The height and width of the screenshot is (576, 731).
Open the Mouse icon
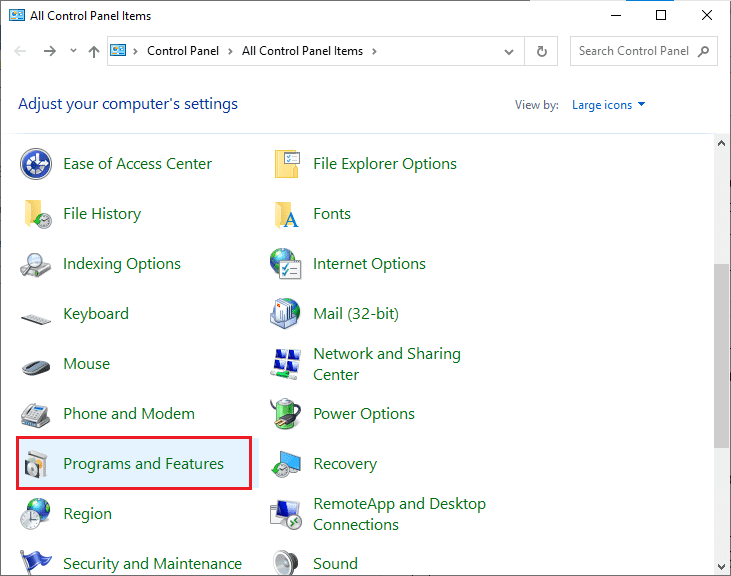point(36,364)
